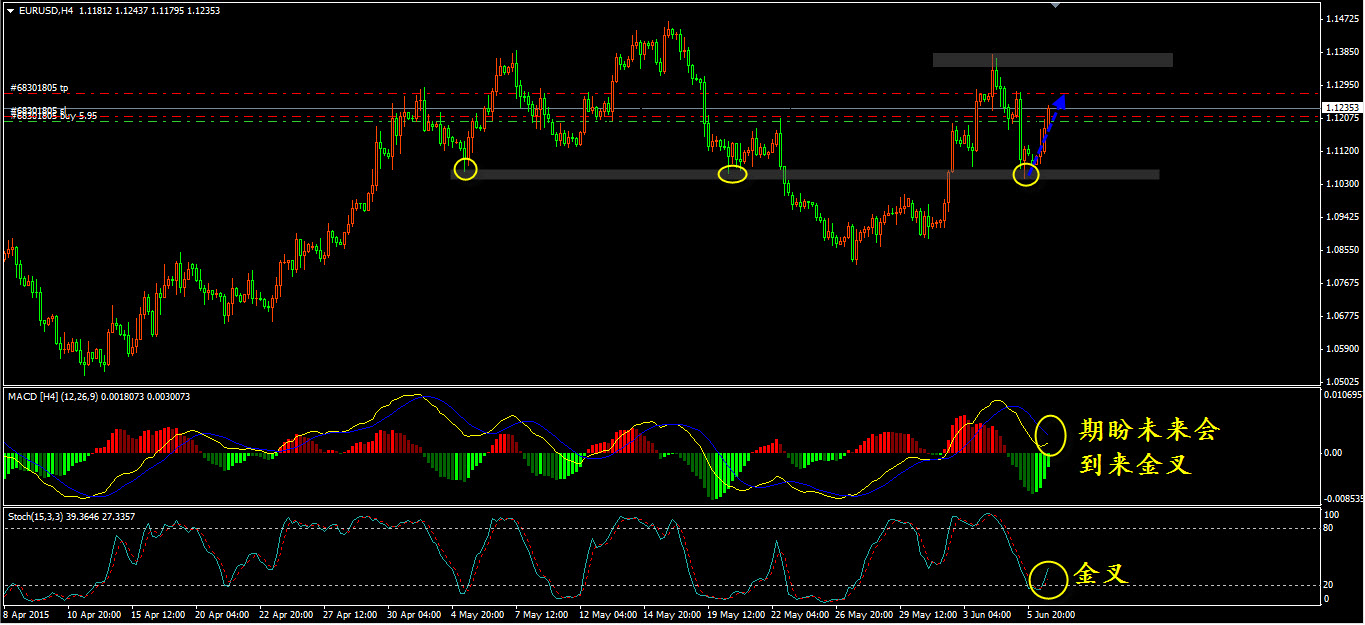Click time axis label 15 Apr 12:00
Viewport: 1365px width, 625px height.
point(159,613)
